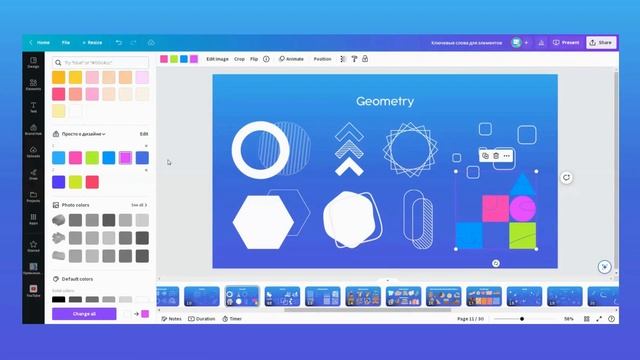This screenshot has width=640, height=360.
Task: Click the Present button
Action: tap(566, 42)
